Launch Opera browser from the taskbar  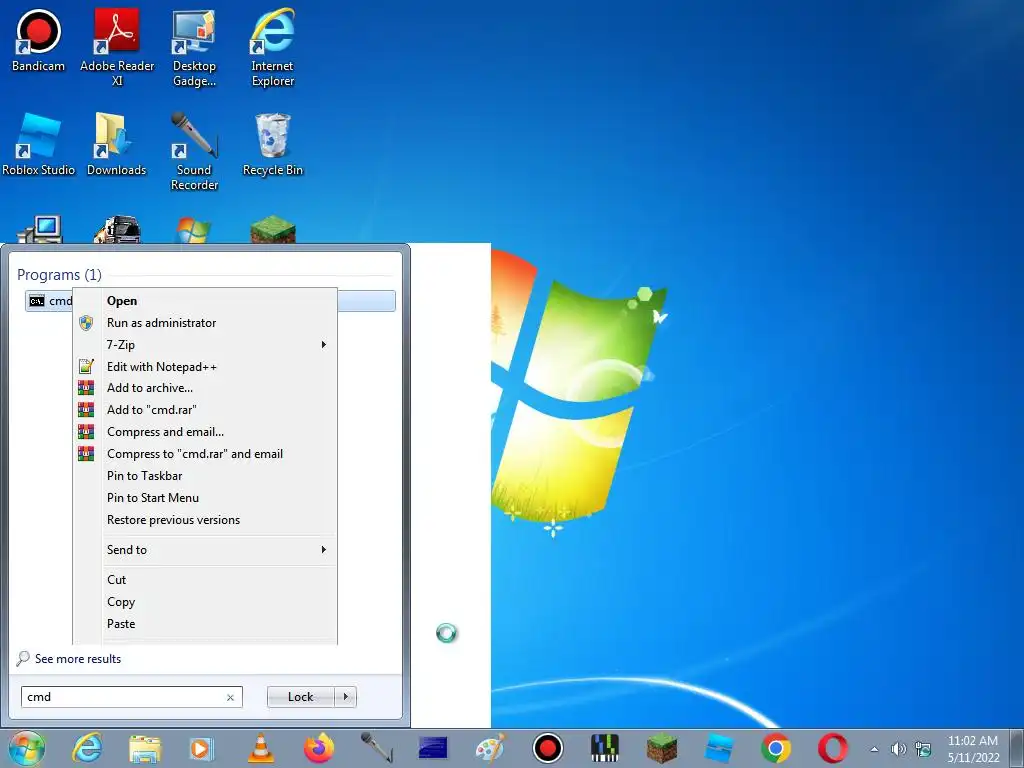pyautogui.click(x=833, y=748)
